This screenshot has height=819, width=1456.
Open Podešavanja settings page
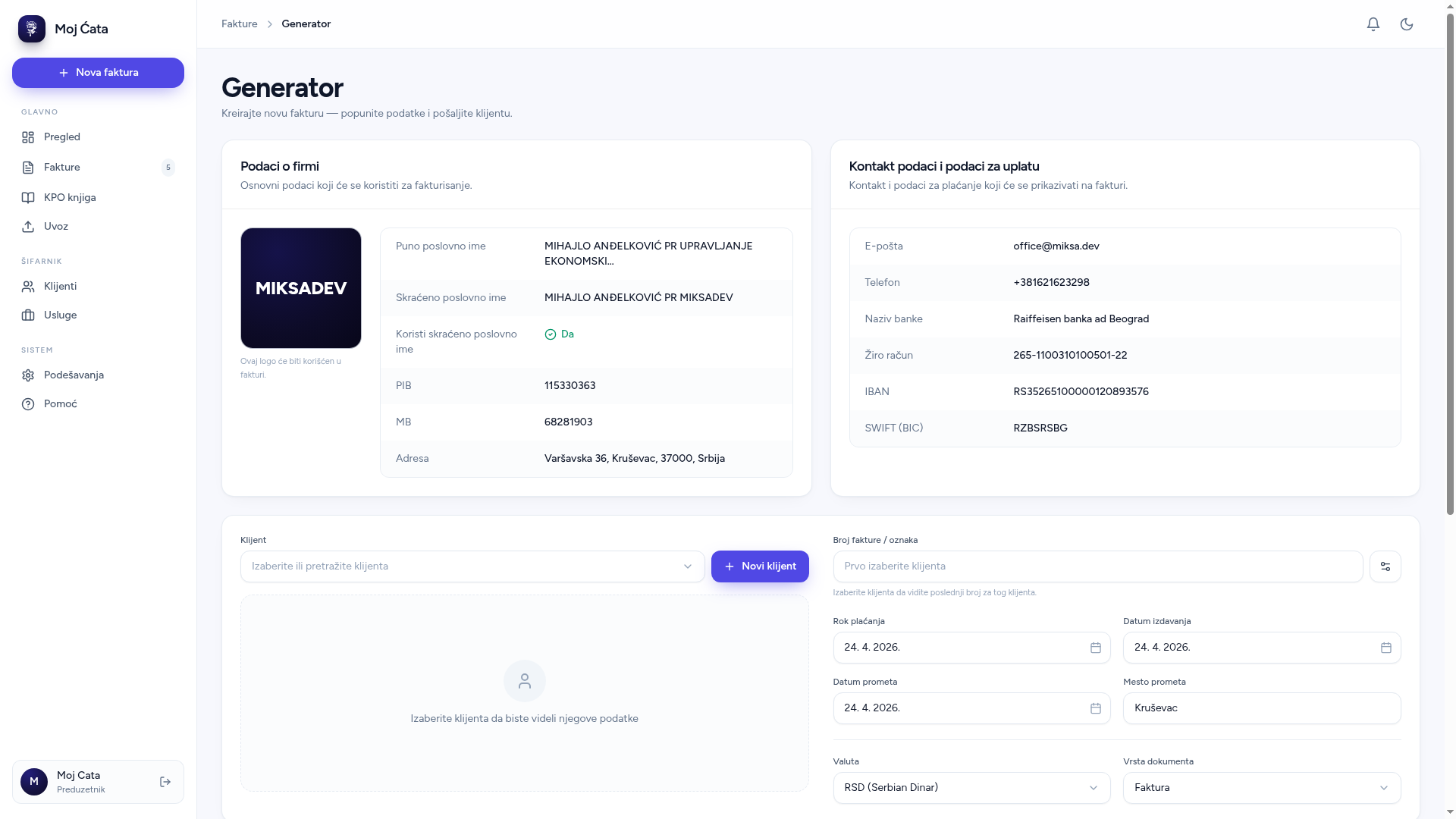(98, 375)
